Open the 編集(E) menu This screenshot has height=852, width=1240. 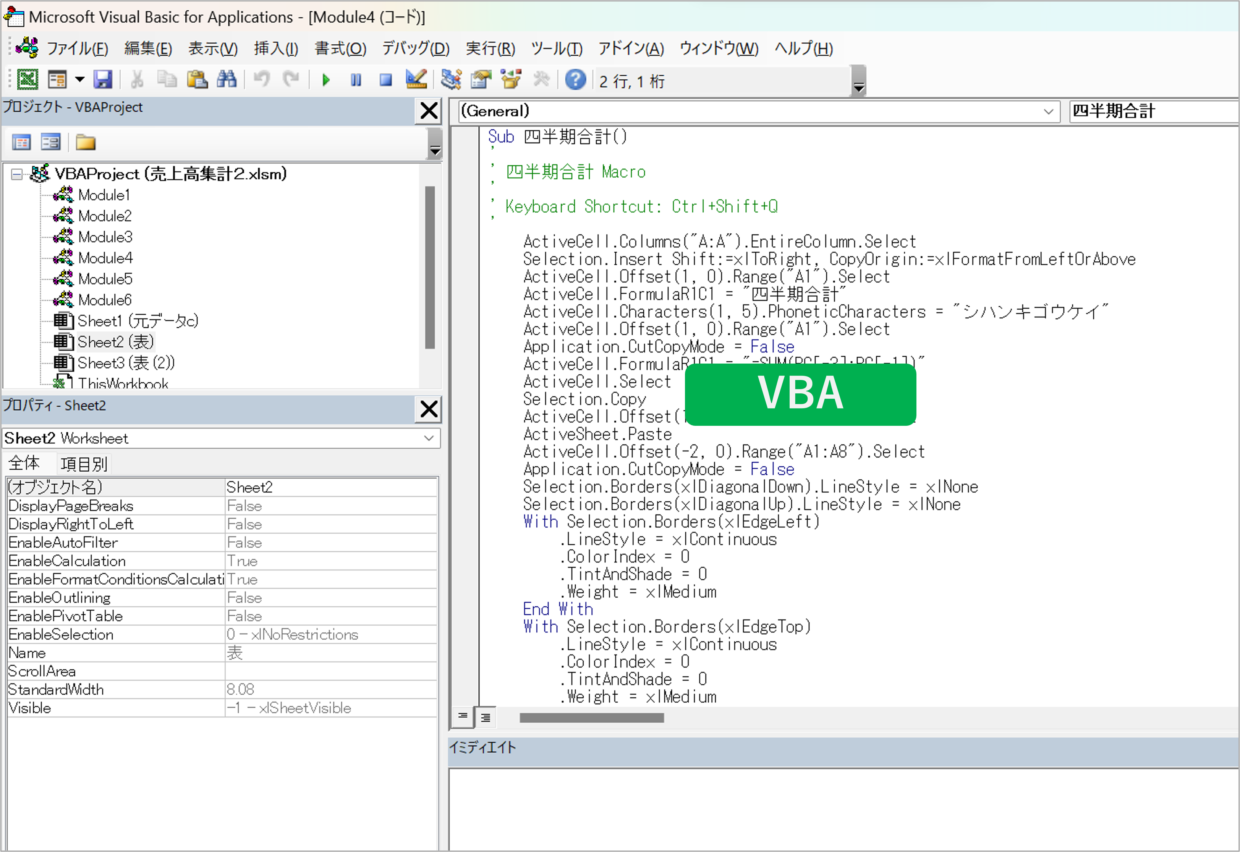(148, 48)
